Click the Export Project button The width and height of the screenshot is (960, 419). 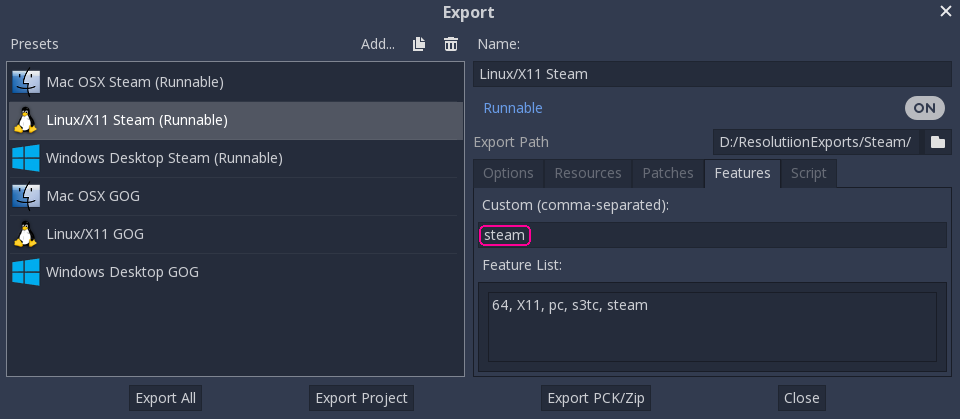(x=361, y=398)
